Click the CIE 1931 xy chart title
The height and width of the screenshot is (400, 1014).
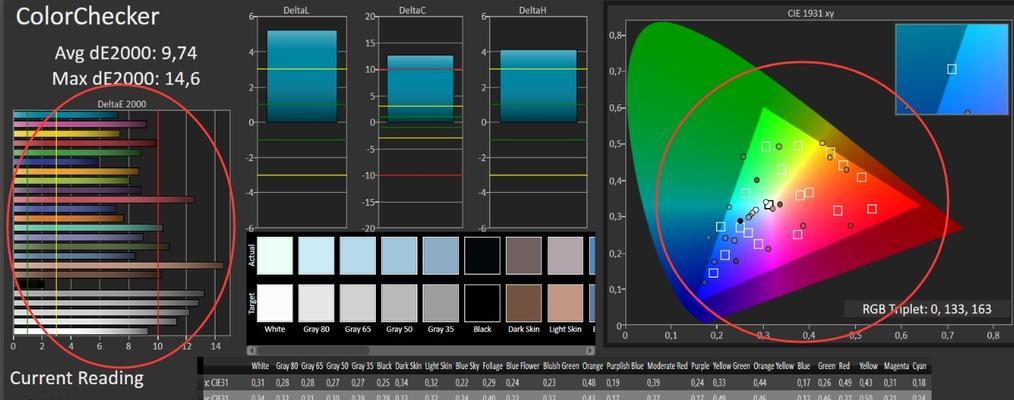point(809,12)
